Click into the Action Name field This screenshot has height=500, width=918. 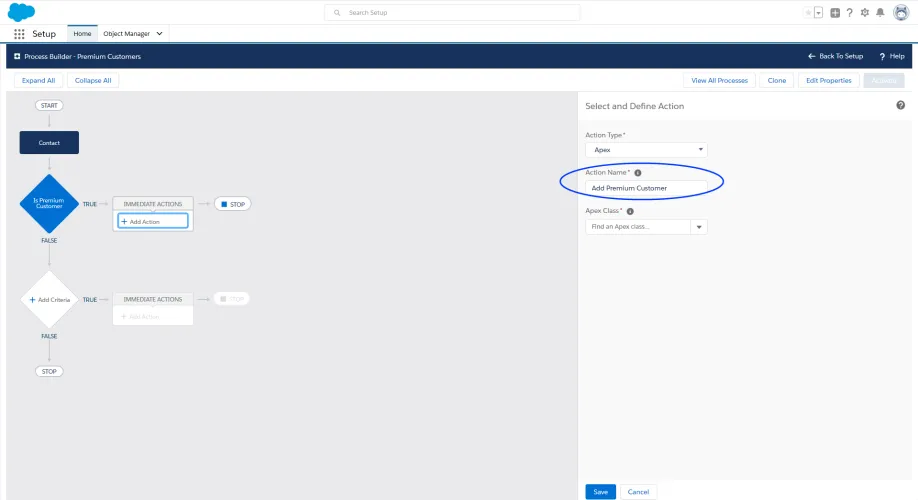(x=646, y=188)
